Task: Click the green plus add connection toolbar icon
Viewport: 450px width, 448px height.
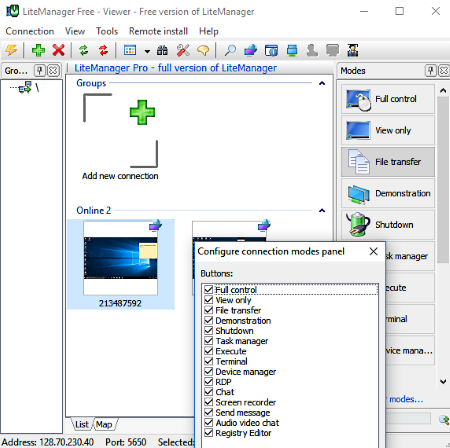Action: [38, 51]
